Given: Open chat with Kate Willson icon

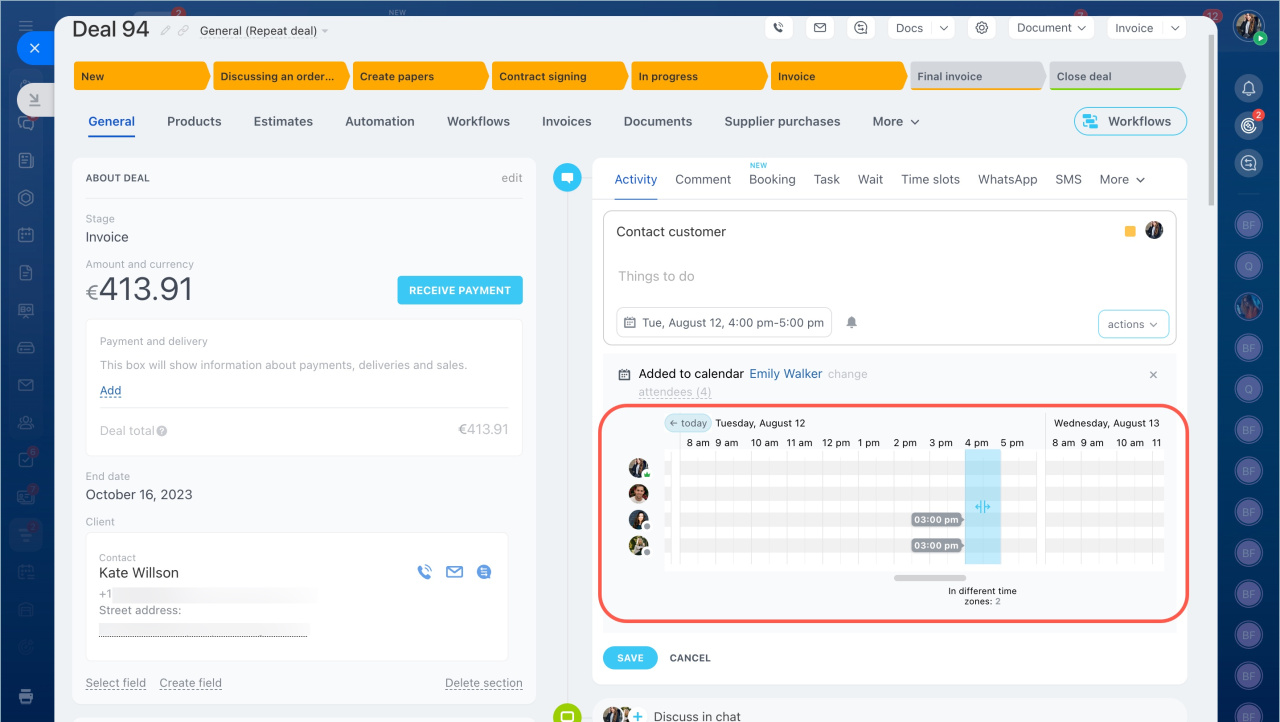Looking at the screenshot, I should click(x=484, y=572).
